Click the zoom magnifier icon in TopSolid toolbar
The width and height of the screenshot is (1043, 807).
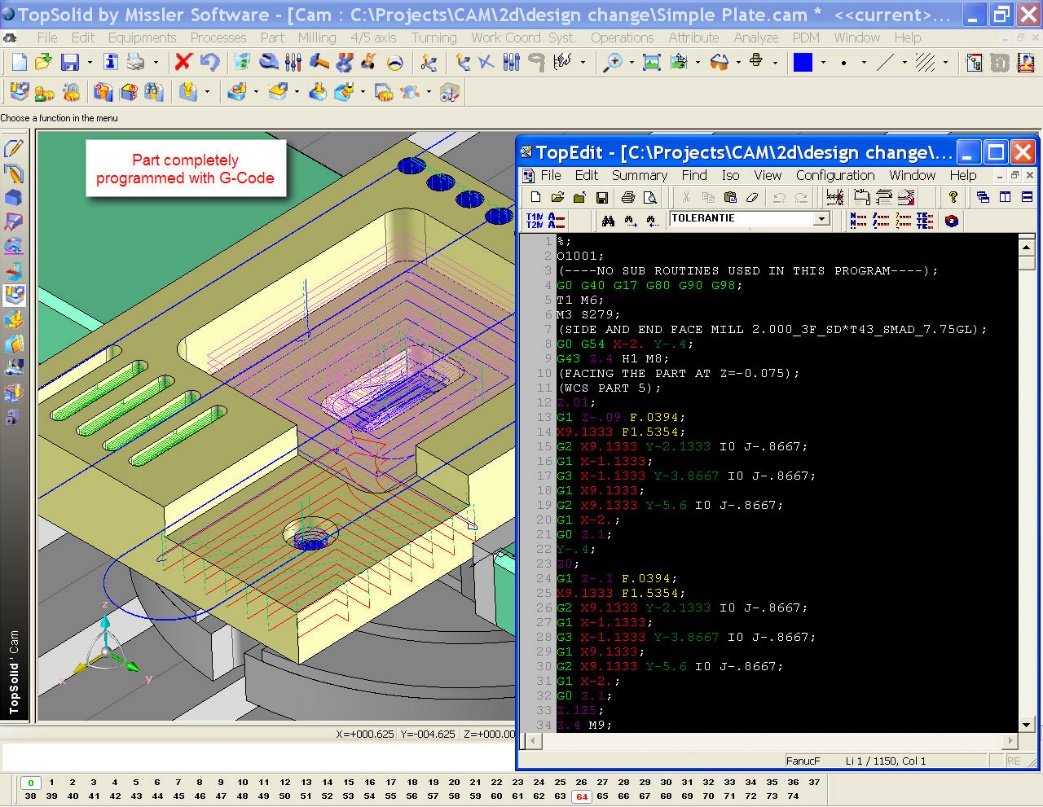coord(612,63)
